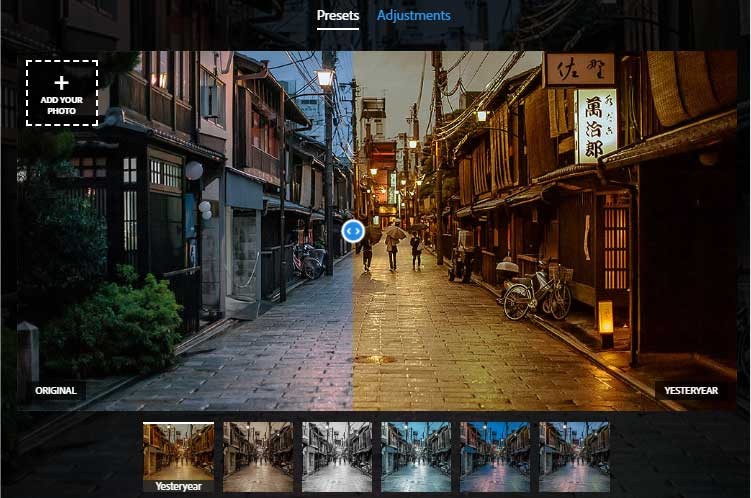The height and width of the screenshot is (498, 751).
Task: Click the lit Japanese signboard in the preview
Action: 596,125
